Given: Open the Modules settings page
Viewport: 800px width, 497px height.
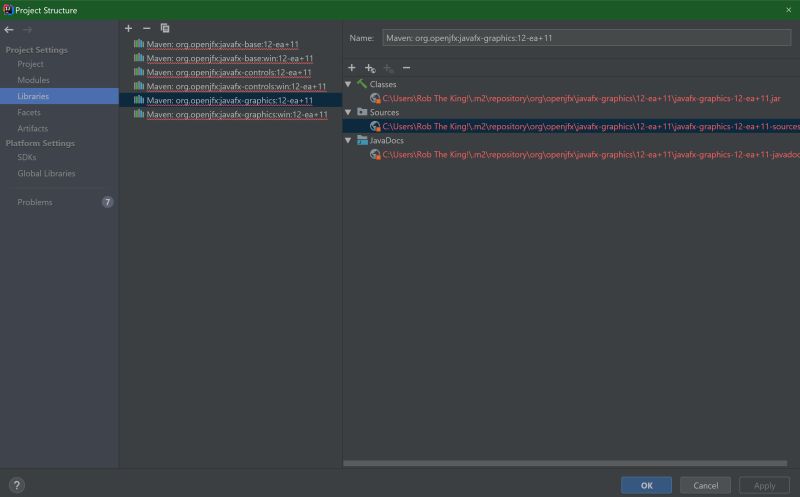Looking at the screenshot, I should point(33,80).
